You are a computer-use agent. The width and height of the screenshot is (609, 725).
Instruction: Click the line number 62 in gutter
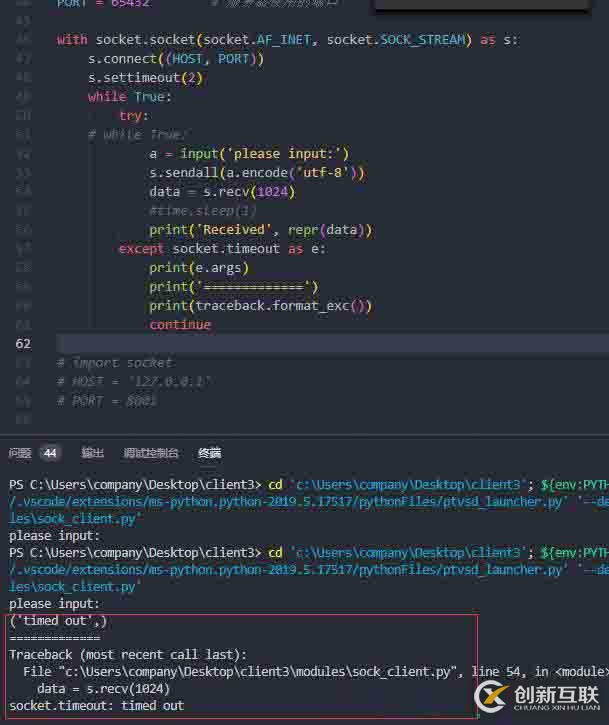pyautogui.click(x=23, y=344)
